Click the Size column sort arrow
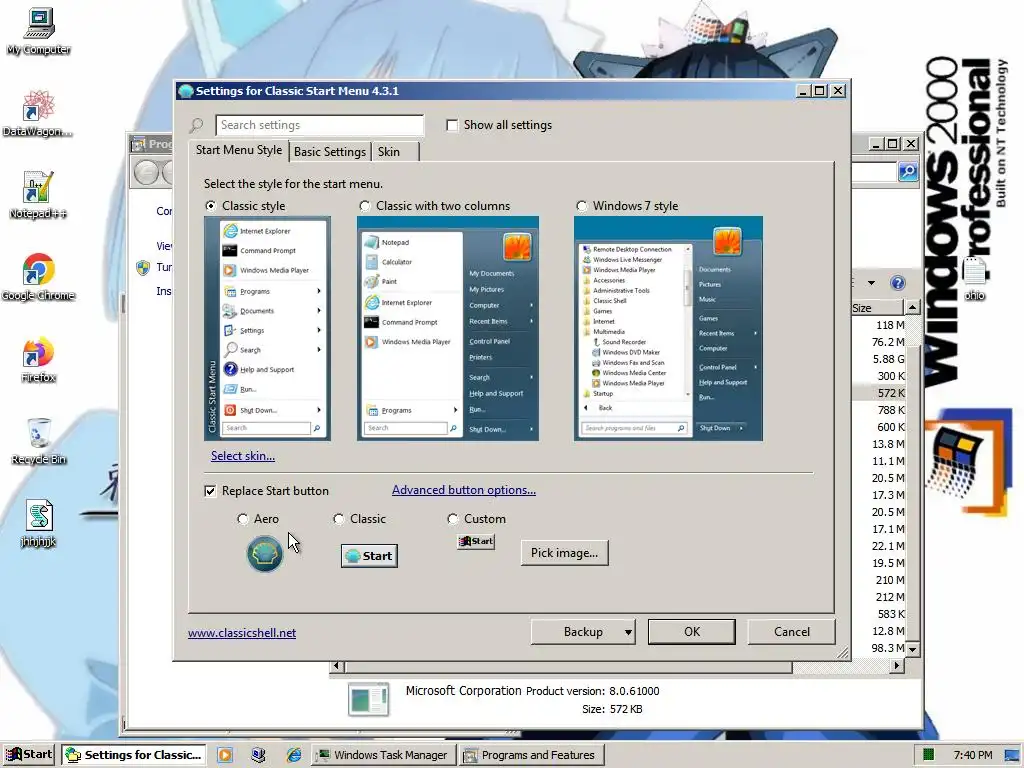 912,308
